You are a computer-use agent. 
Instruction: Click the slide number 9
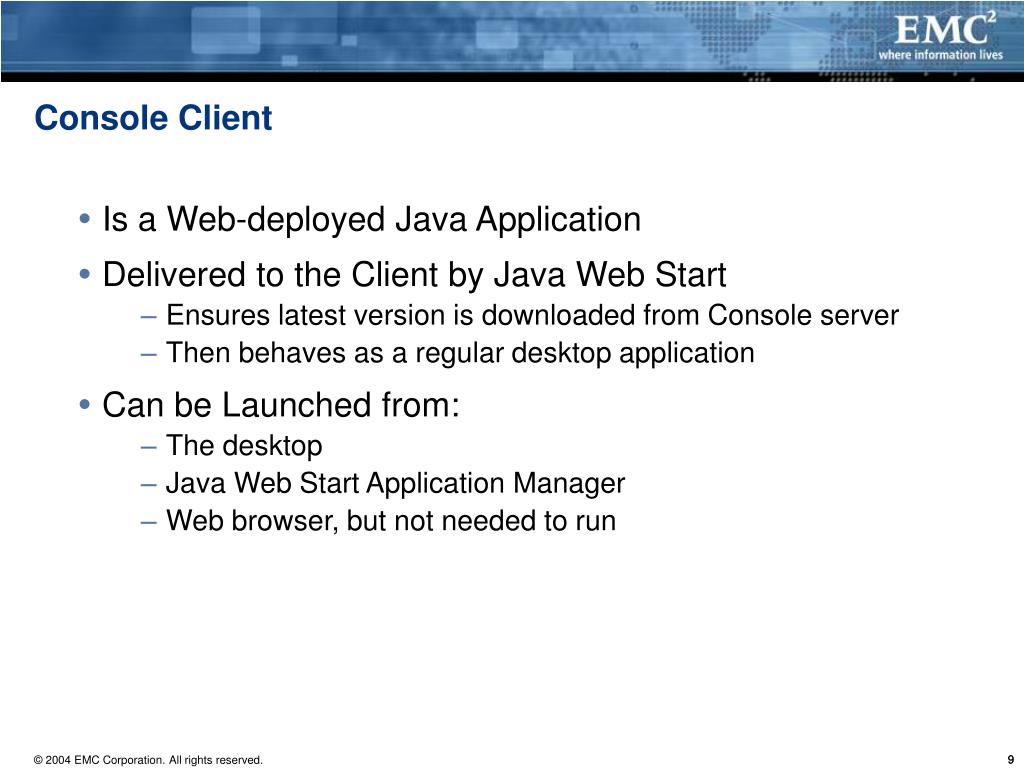tap(1011, 760)
